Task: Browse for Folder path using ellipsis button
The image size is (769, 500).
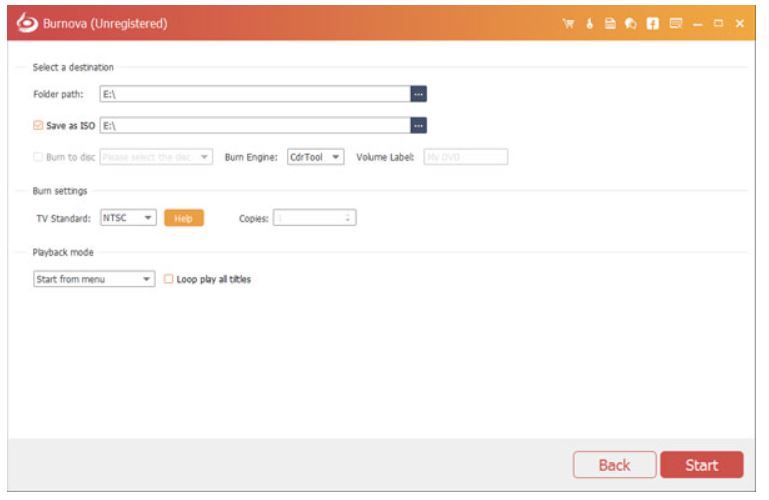Action: pos(419,94)
